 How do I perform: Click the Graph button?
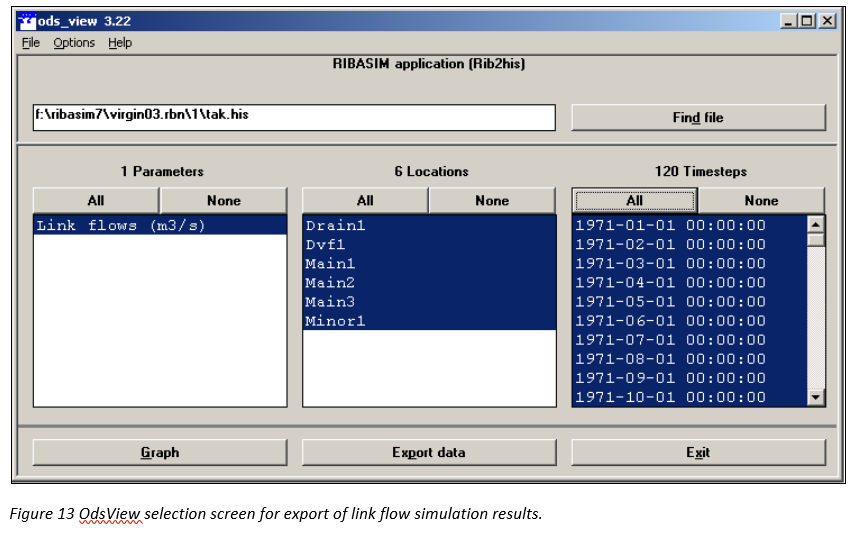(x=160, y=452)
